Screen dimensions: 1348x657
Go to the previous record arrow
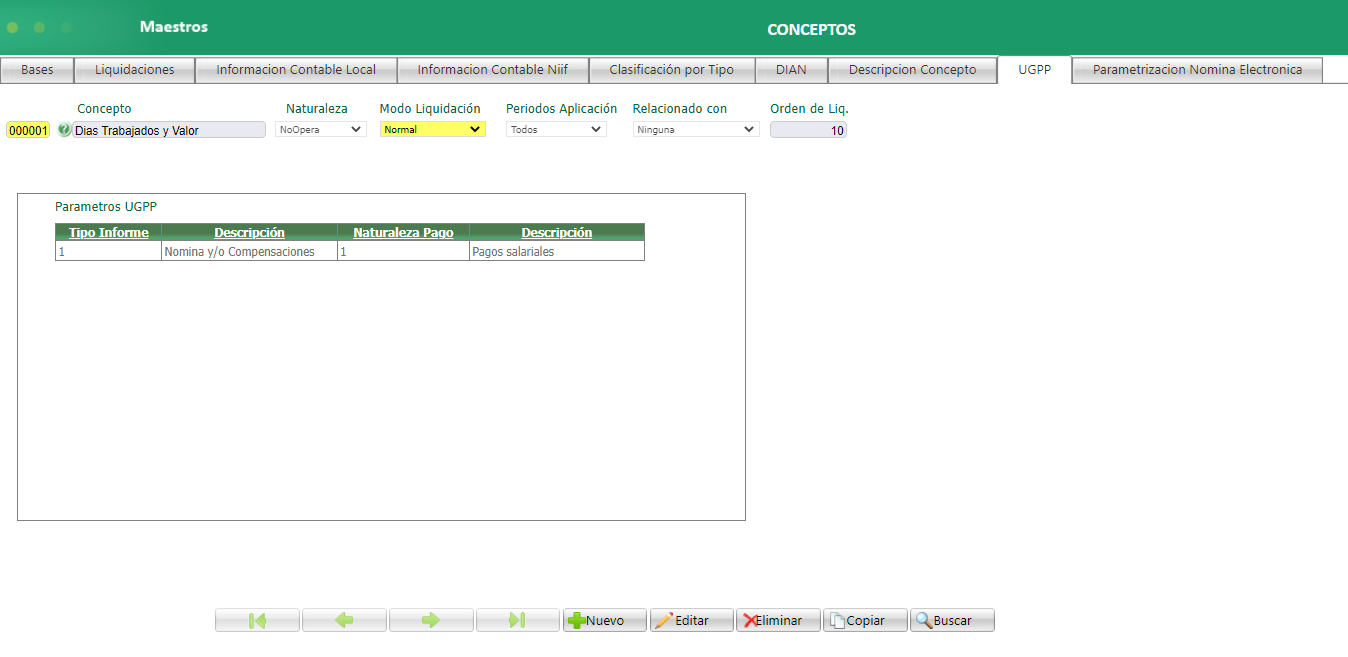(344, 620)
